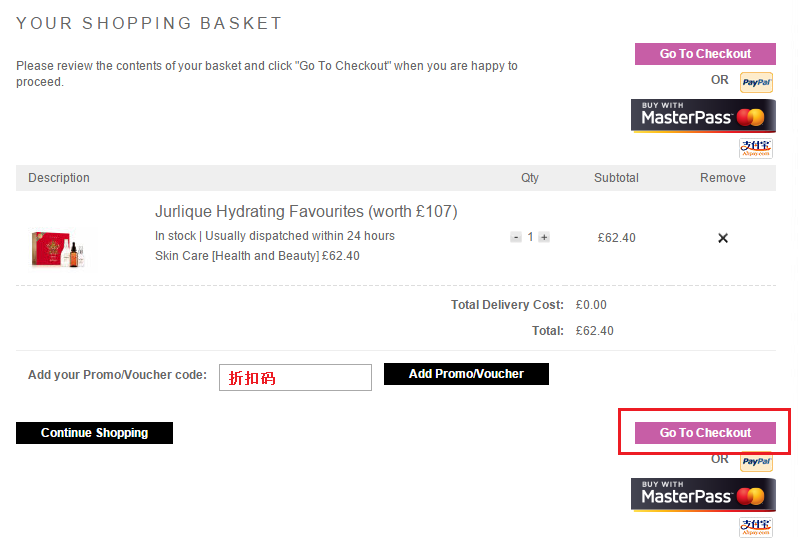Increase quantity with the plus button
Viewport: 798px width, 556px height.
(x=544, y=237)
